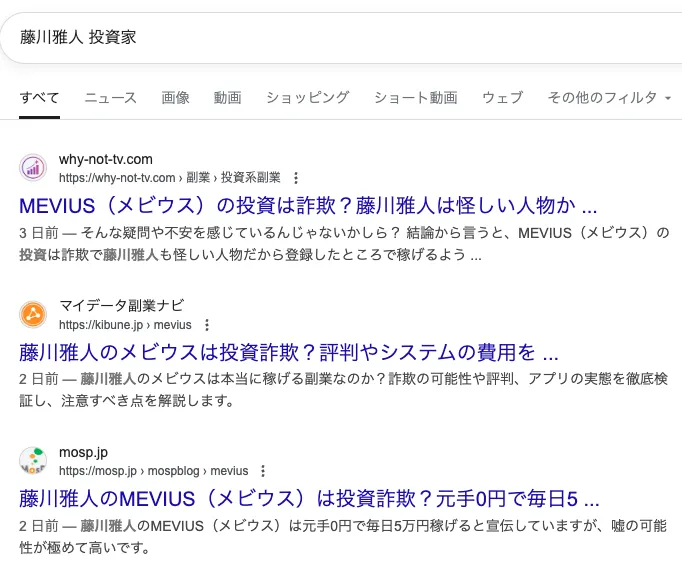
Task: Open result MEVIUS（メビウス）の投資は詐欺？
Action: [x=308, y=205]
